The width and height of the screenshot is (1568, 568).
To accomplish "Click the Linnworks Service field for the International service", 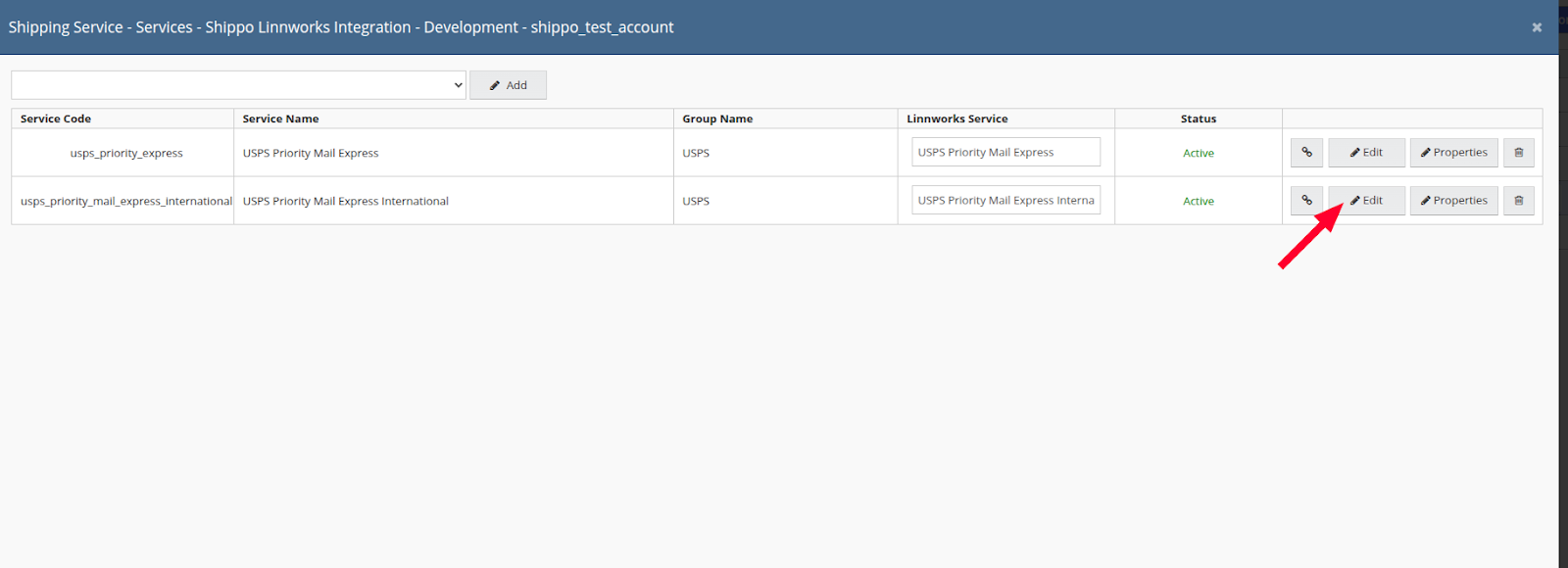I will pos(1005,200).
